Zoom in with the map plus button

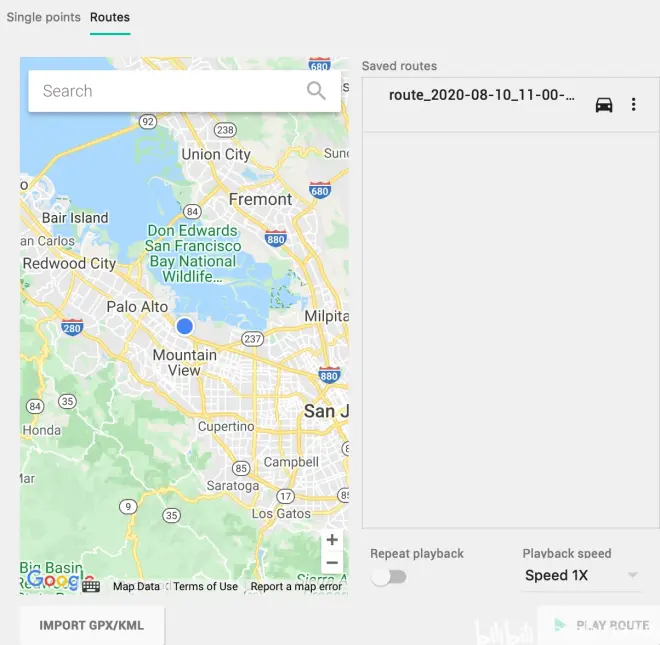(332, 540)
